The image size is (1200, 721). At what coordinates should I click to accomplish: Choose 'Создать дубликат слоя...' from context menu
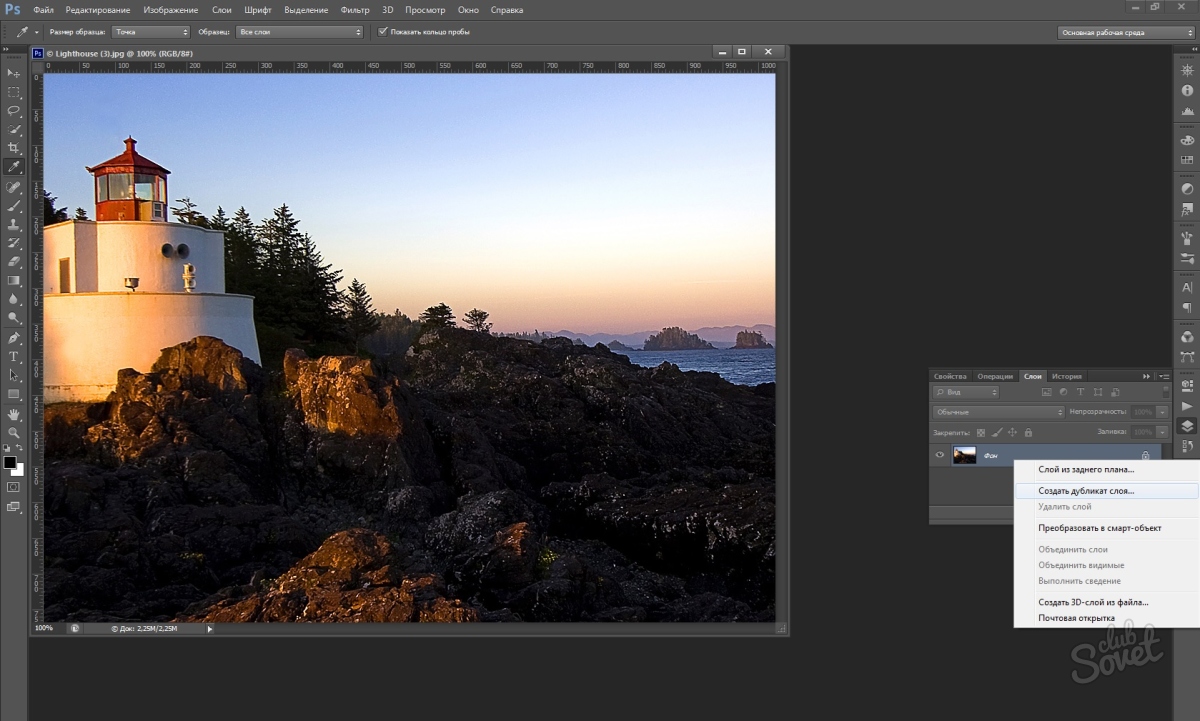[x=1086, y=491]
